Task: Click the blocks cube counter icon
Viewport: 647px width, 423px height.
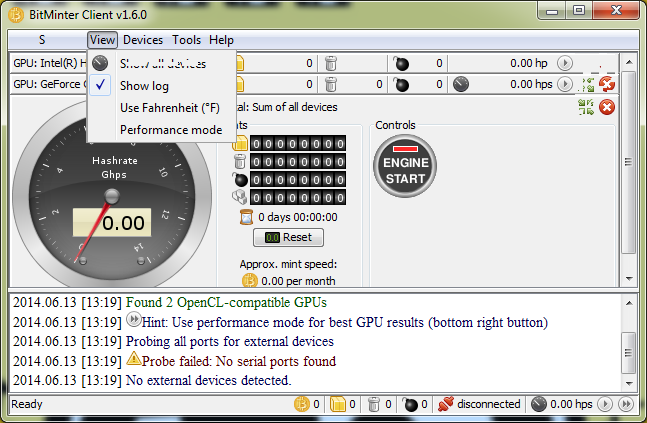Action: coord(240,197)
